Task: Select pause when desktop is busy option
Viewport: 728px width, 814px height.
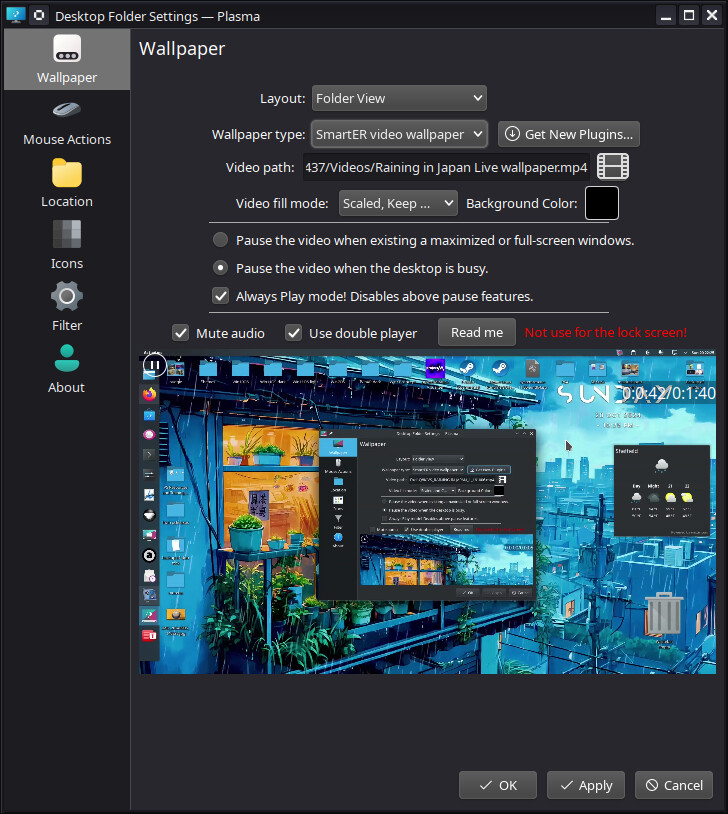Action: 220,268
